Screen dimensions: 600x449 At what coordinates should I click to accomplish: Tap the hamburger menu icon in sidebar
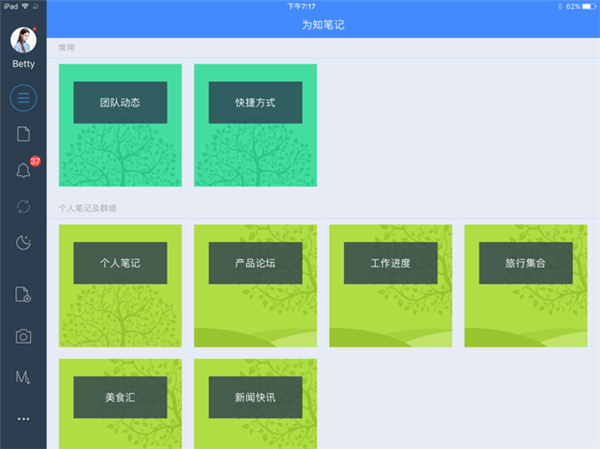pyautogui.click(x=23, y=98)
